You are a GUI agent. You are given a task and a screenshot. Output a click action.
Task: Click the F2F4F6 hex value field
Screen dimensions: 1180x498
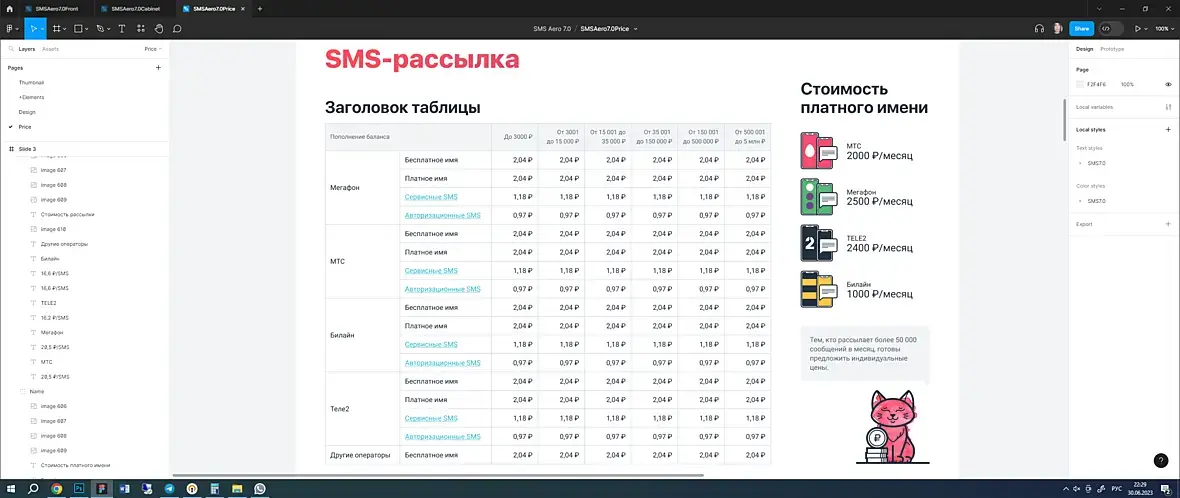click(x=1097, y=84)
